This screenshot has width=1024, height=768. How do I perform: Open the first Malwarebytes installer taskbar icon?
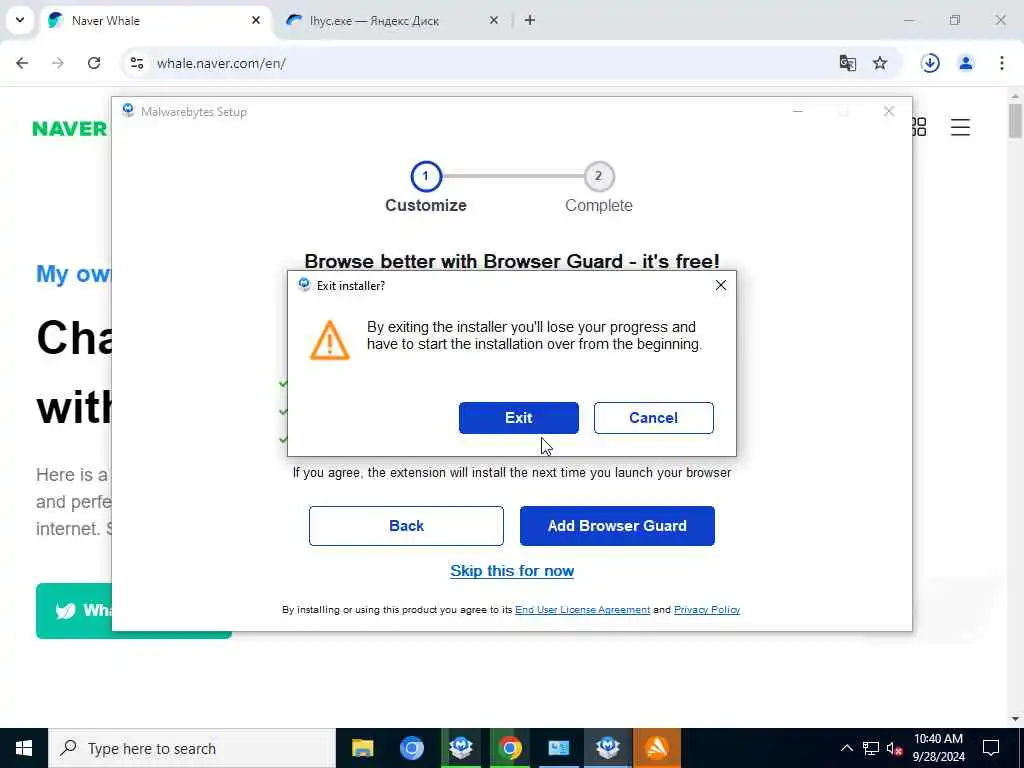click(x=461, y=748)
